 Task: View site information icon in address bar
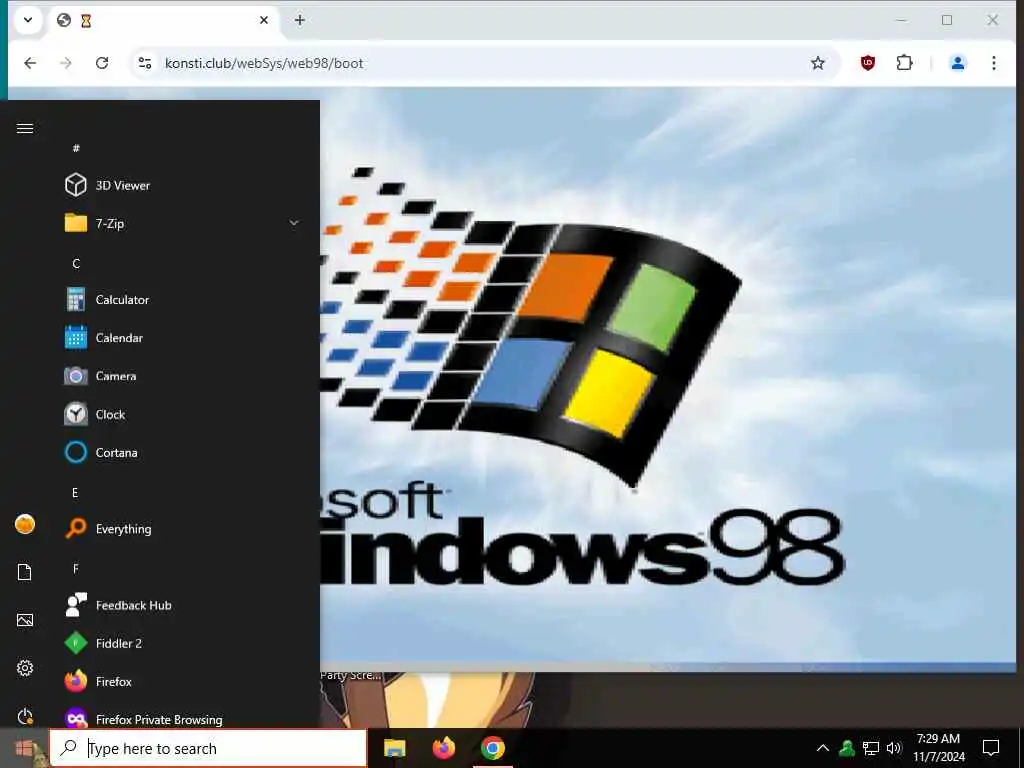144,63
